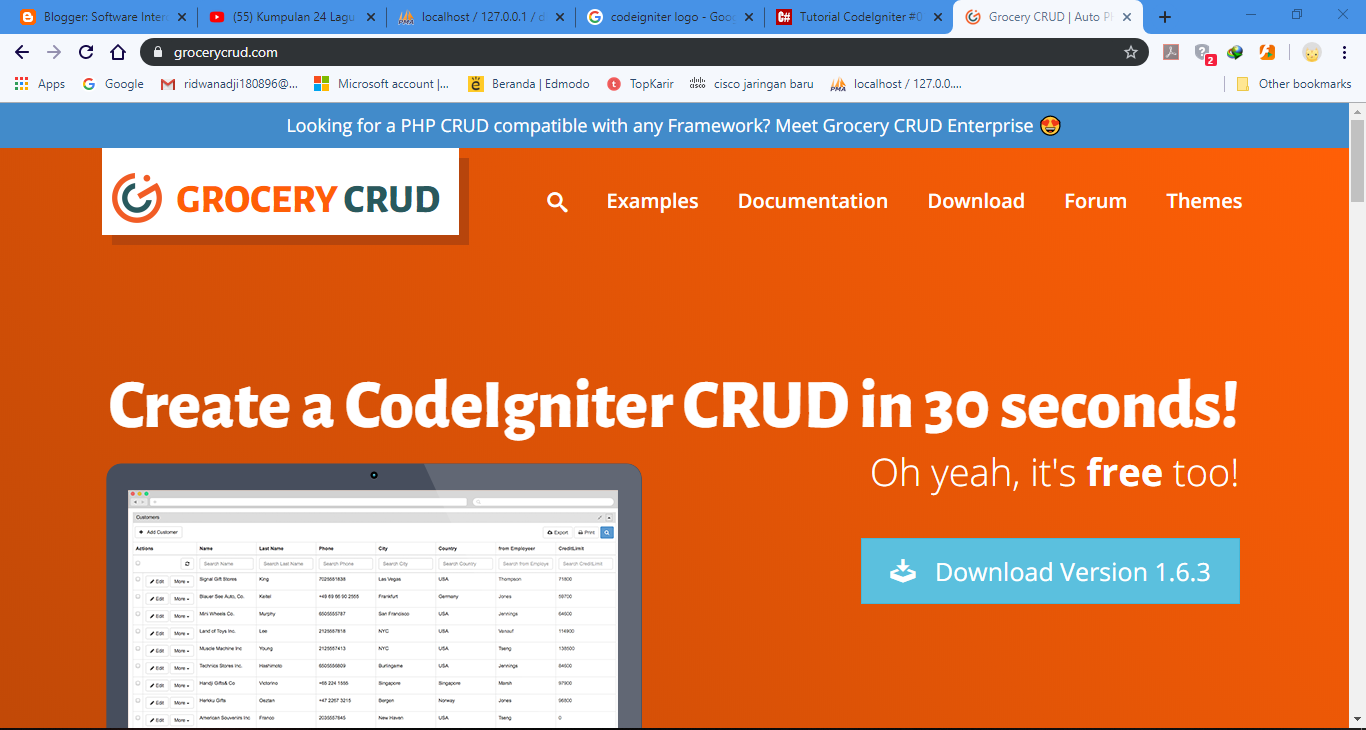Open the Themes menu item
This screenshot has width=1366, height=730.
click(1204, 201)
